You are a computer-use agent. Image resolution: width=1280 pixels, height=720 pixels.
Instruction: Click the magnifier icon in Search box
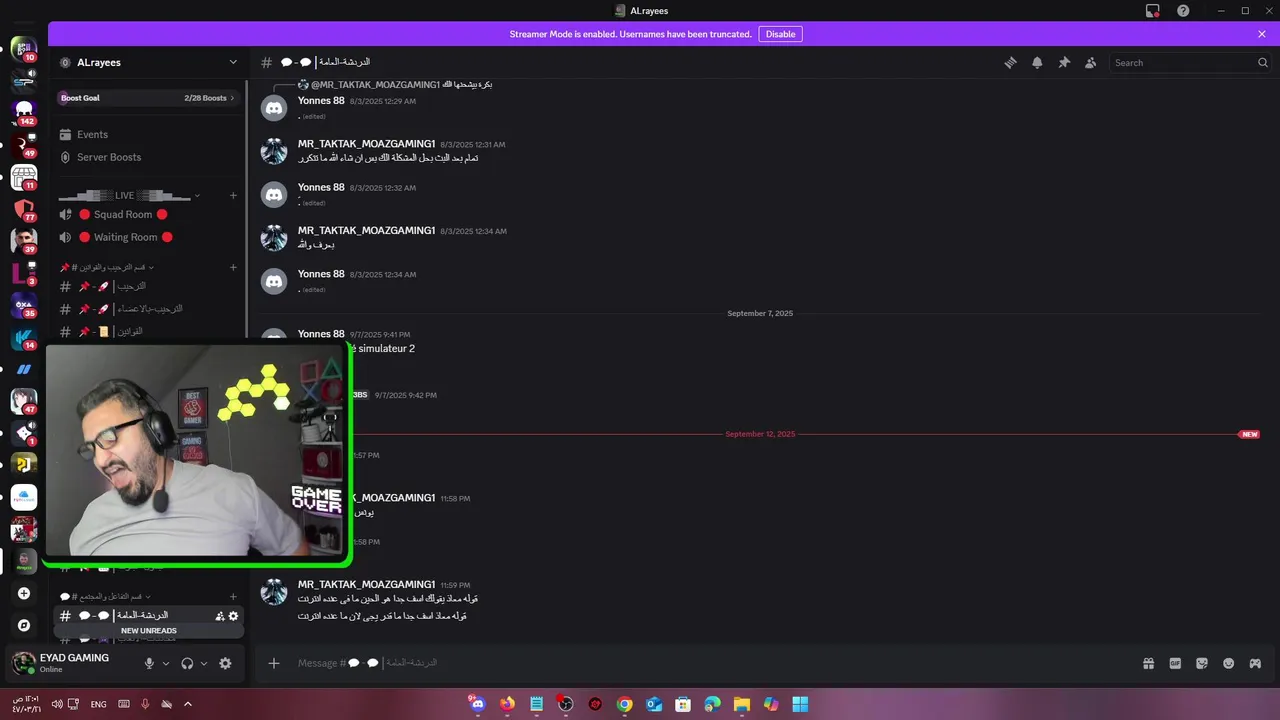pos(1262,62)
